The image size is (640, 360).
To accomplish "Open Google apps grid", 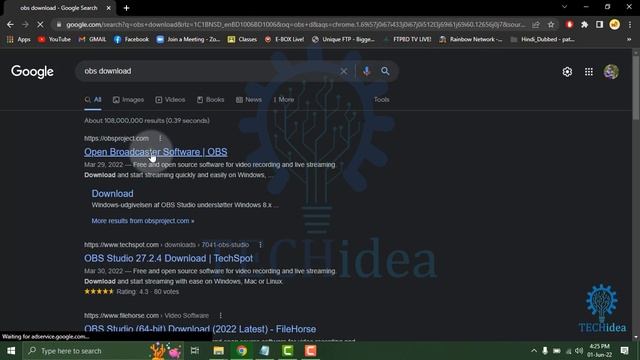I will point(589,72).
